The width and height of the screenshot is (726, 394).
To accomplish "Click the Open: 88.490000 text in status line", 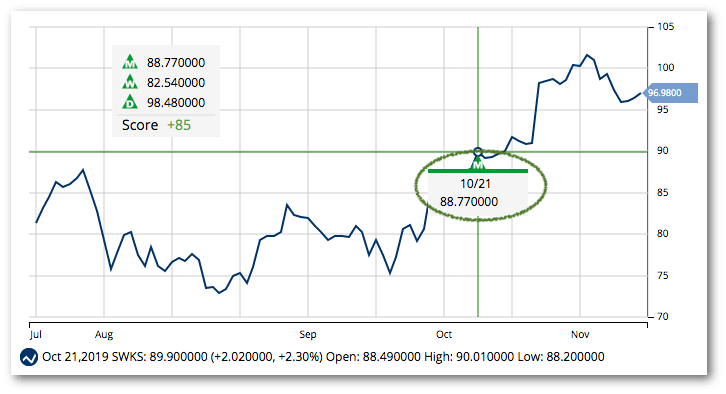I will (x=373, y=357).
